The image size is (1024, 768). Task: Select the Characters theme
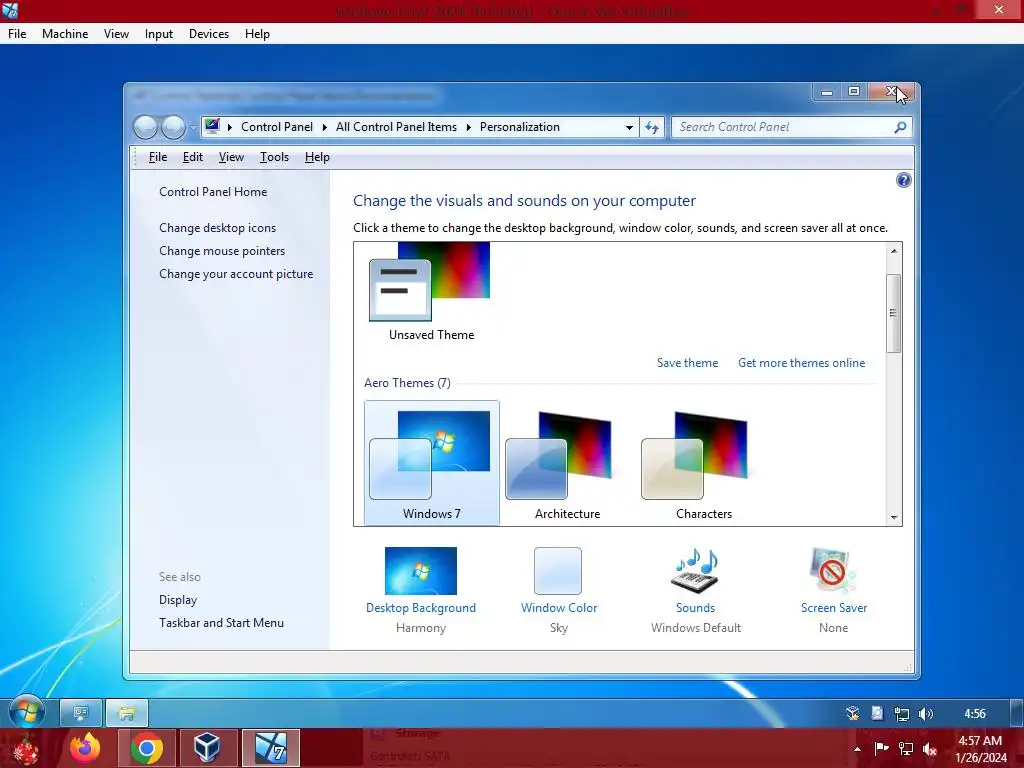(x=703, y=463)
